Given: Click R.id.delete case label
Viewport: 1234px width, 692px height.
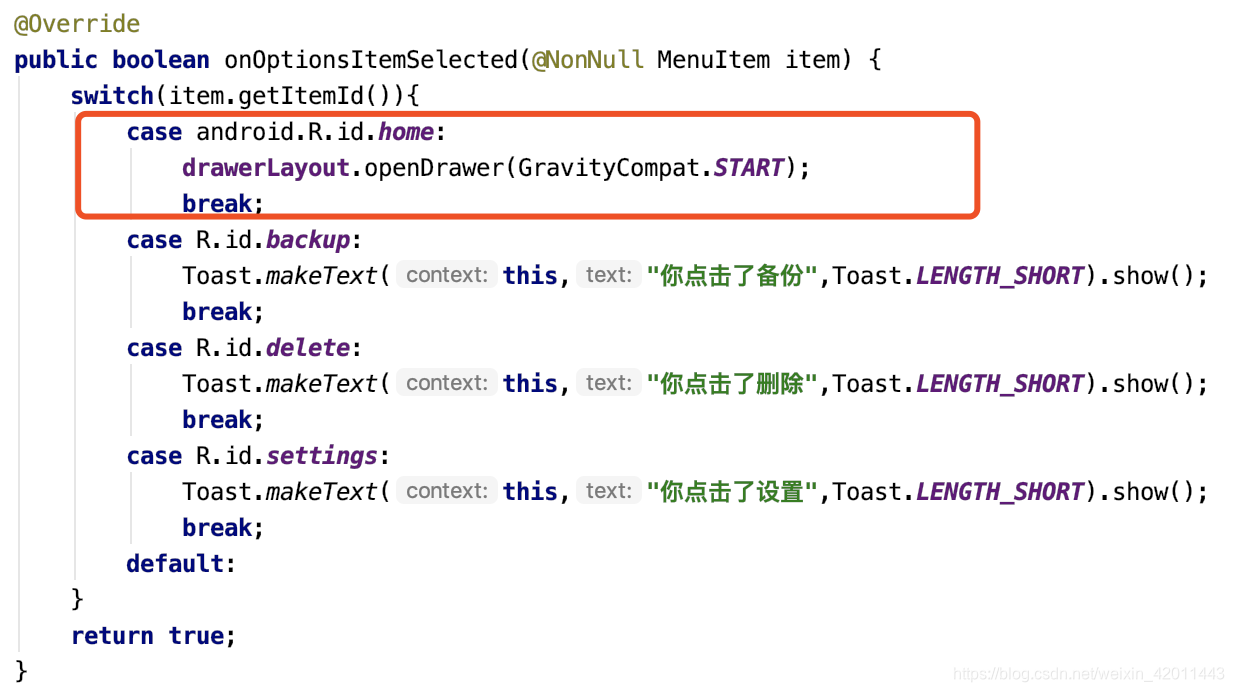Looking at the screenshot, I should coord(273,348).
